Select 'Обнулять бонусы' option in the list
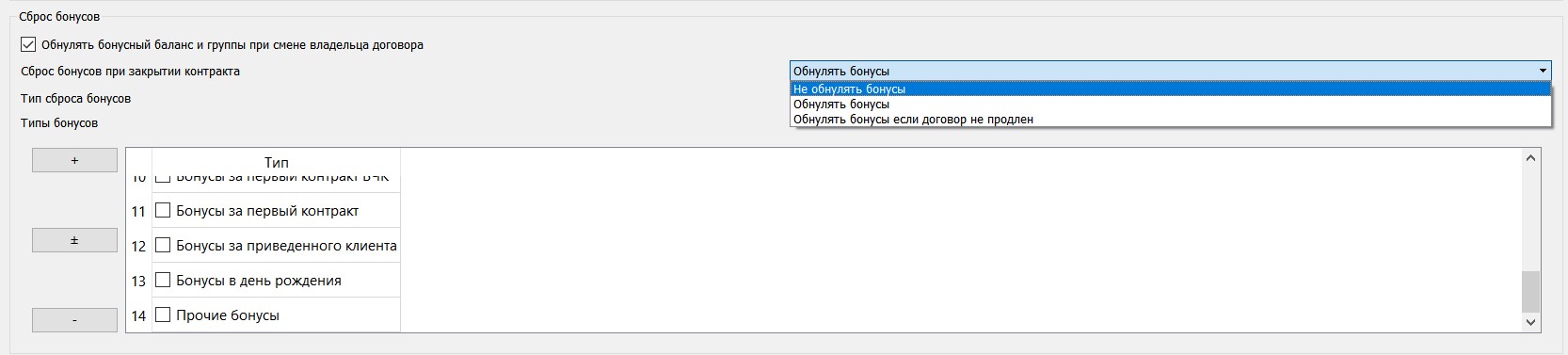 1170,104
